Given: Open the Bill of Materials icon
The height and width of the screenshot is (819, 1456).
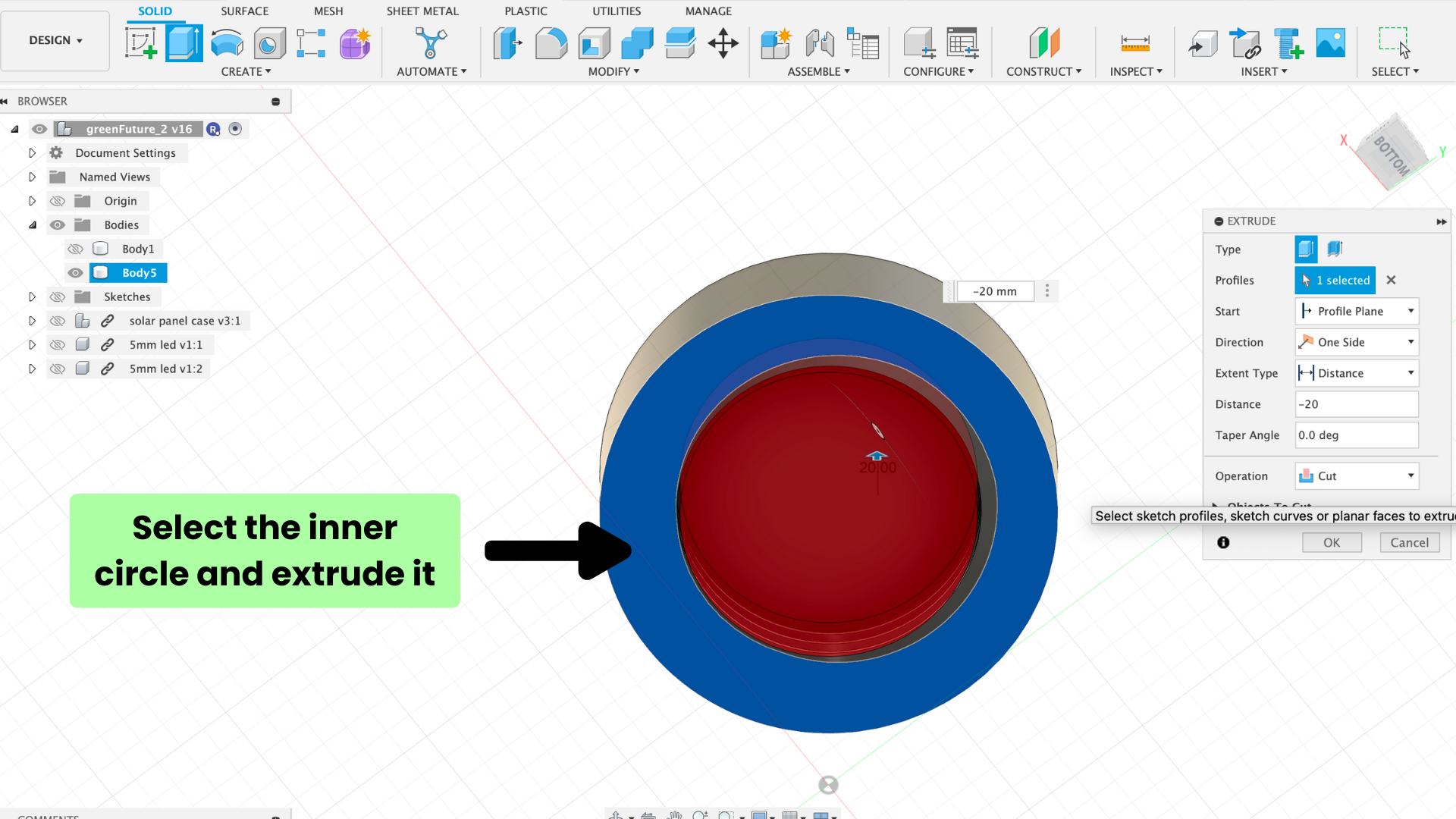Looking at the screenshot, I should (863, 43).
